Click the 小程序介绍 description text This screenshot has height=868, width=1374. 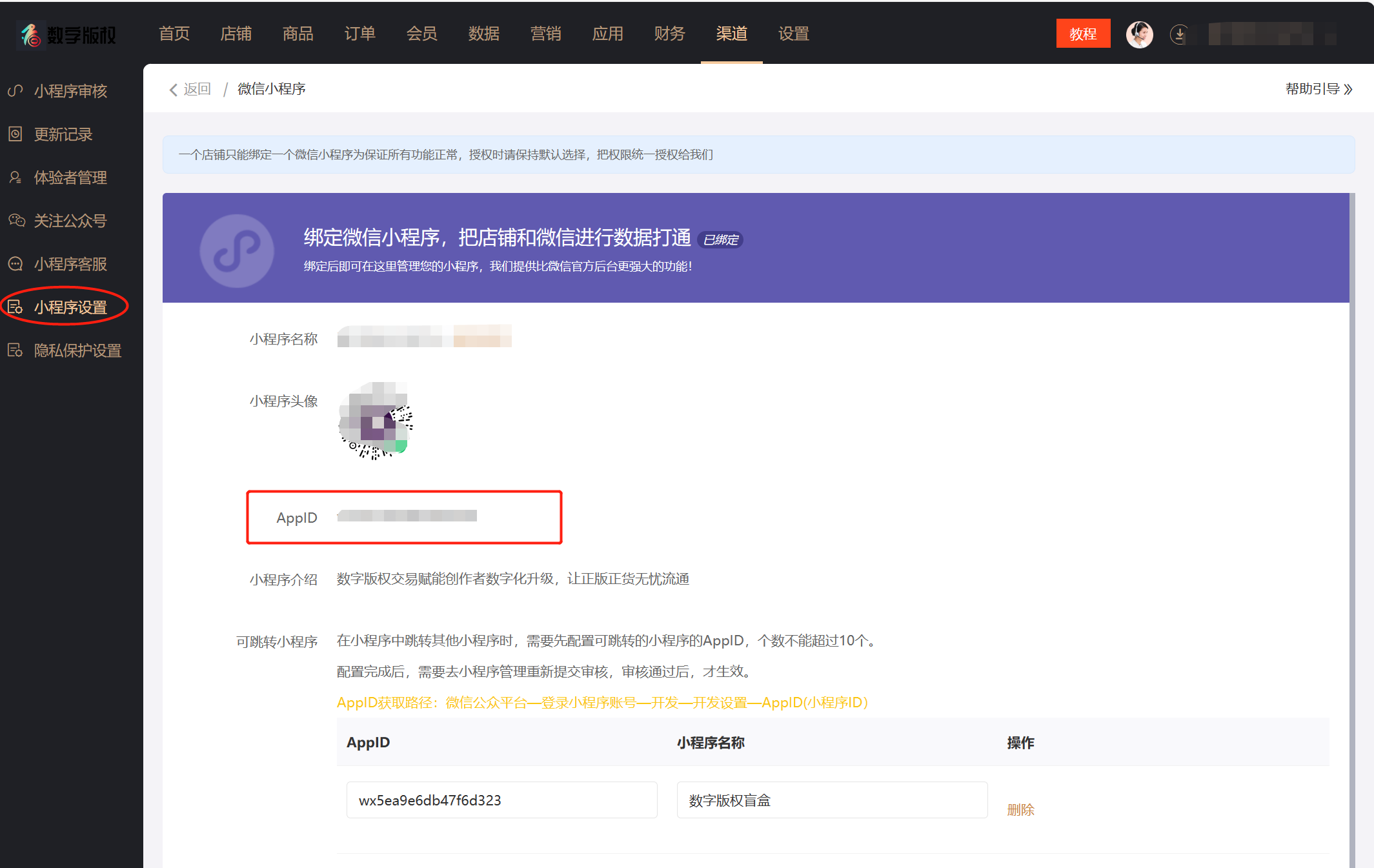click(513, 579)
